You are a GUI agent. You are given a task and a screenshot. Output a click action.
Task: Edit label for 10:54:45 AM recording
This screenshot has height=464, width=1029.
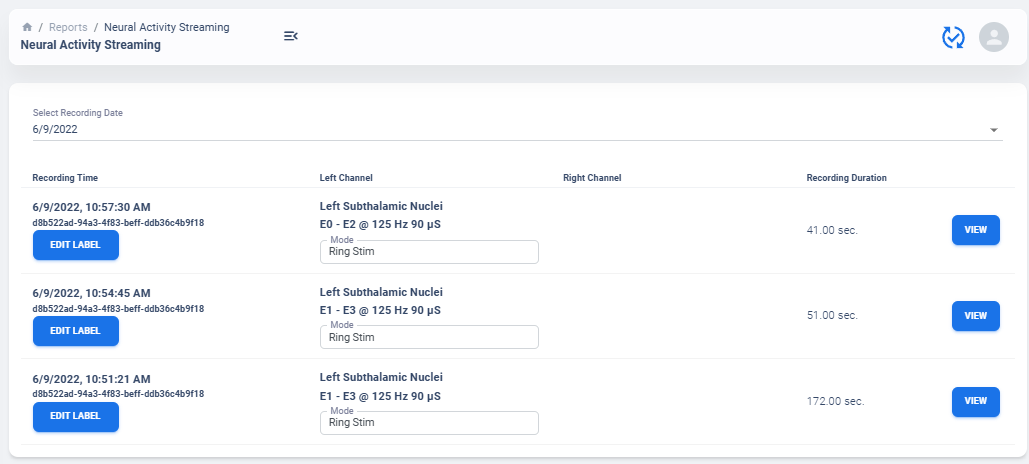(76, 331)
